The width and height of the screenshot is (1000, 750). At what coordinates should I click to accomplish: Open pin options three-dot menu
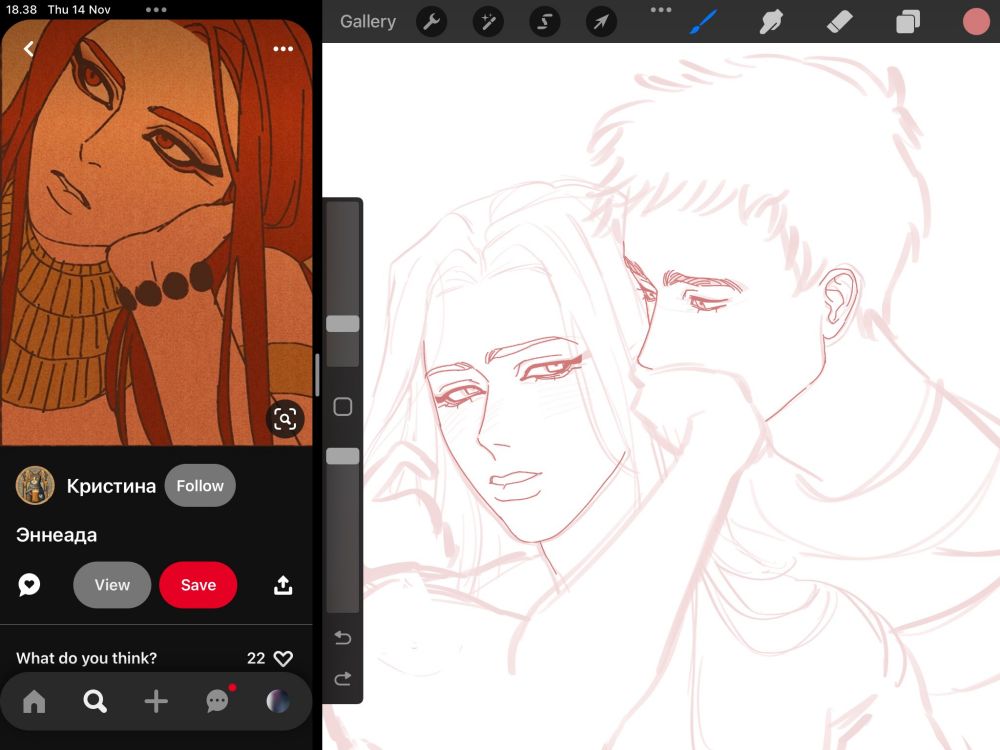[x=283, y=49]
